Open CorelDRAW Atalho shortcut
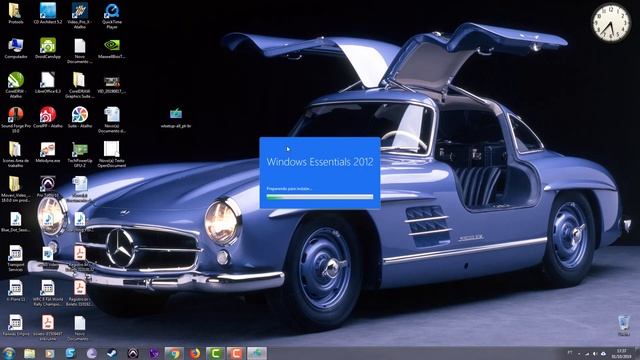The width and height of the screenshot is (640, 360). (x=16, y=84)
